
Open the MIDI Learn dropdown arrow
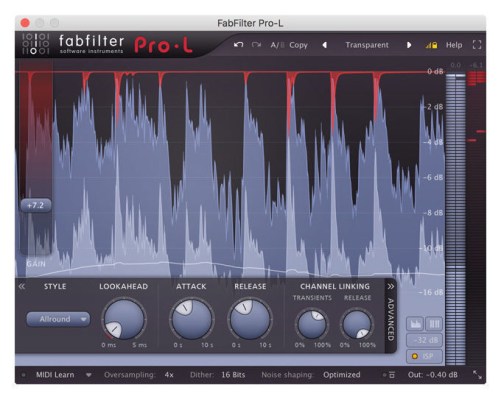89,375
